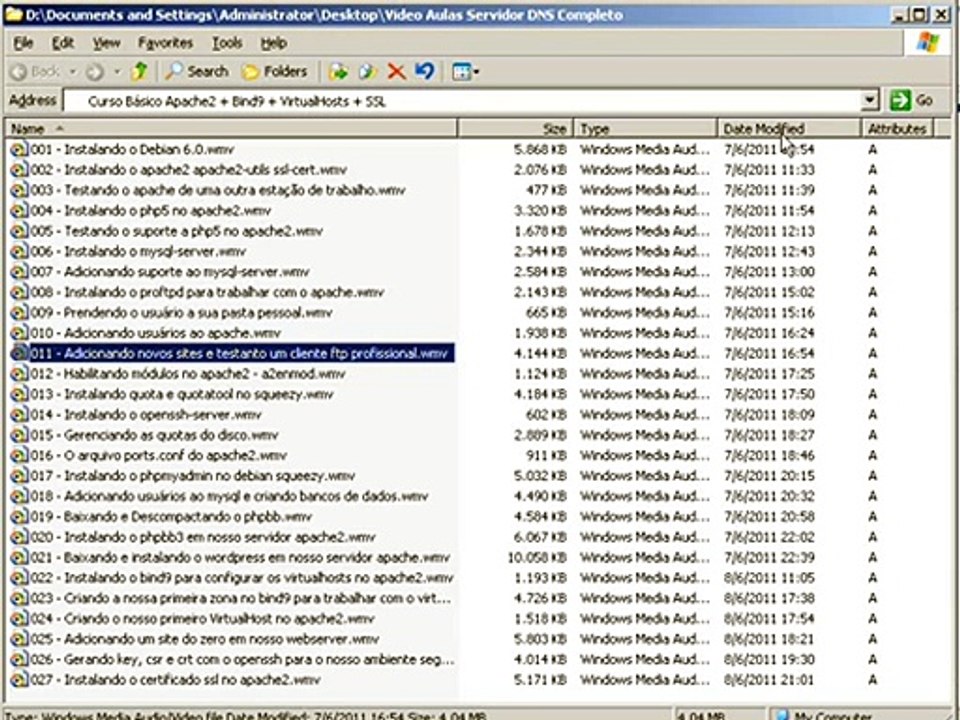Click the 7/6/2011 22:02 date cell
This screenshot has height=720, width=960.
click(770, 537)
